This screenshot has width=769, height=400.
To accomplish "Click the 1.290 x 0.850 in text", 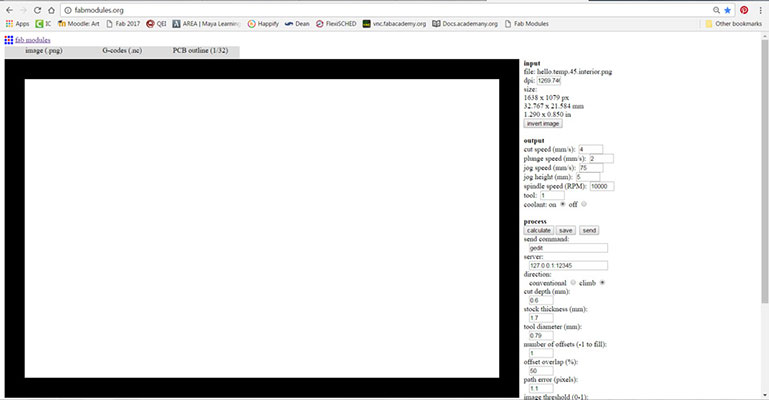I will pyautogui.click(x=547, y=114).
